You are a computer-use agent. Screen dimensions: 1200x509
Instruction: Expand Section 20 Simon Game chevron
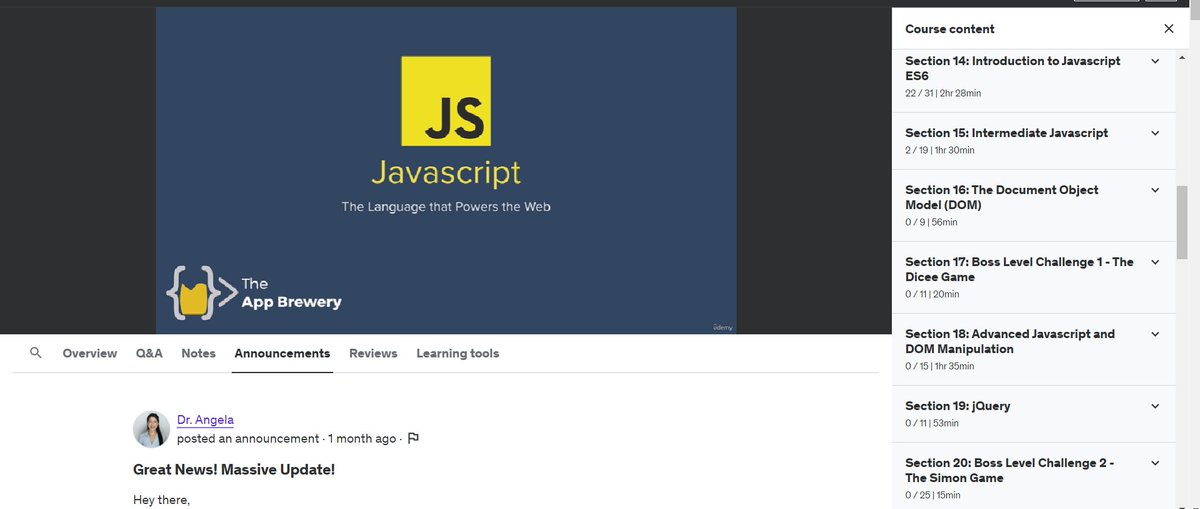pyautogui.click(x=1155, y=463)
